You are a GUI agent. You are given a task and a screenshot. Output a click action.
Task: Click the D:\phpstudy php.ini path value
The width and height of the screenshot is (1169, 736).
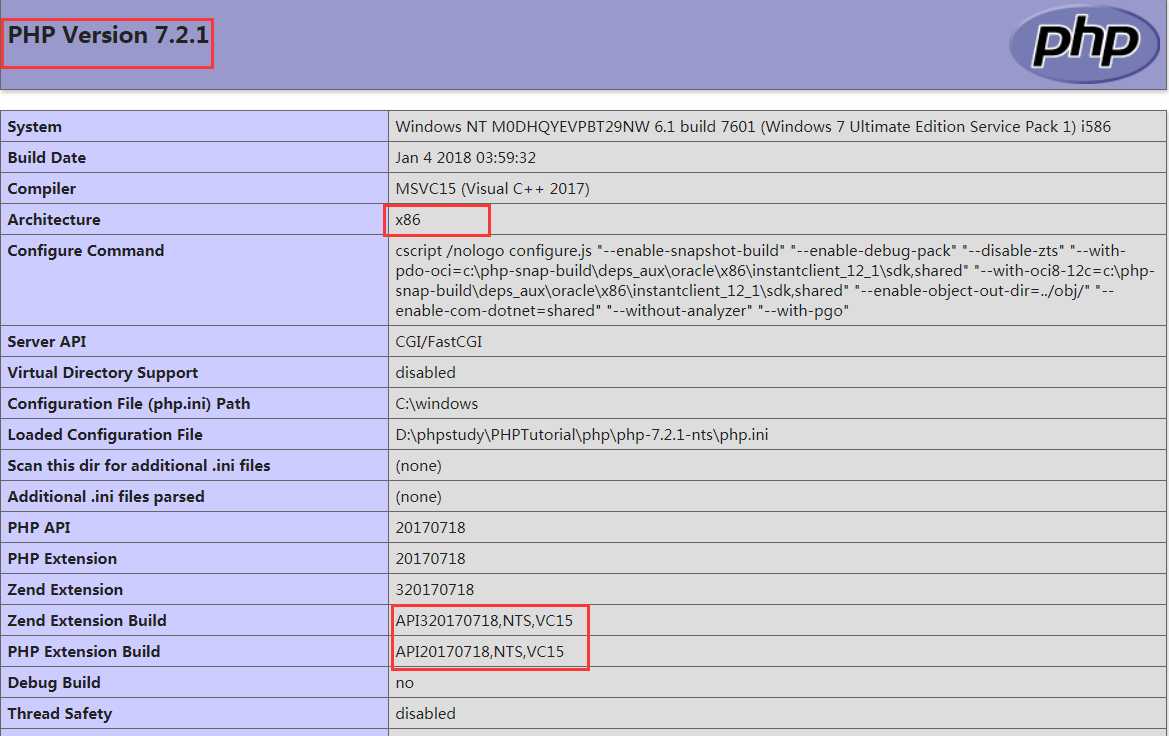[x=582, y=435]
